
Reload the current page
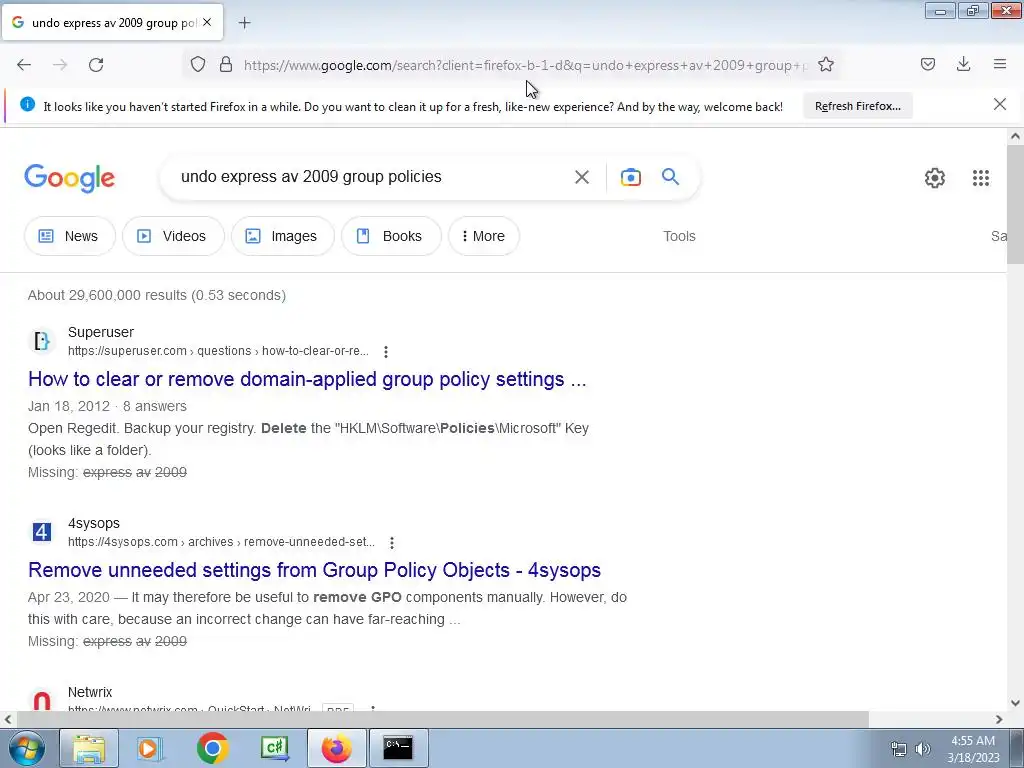point(96,65)
